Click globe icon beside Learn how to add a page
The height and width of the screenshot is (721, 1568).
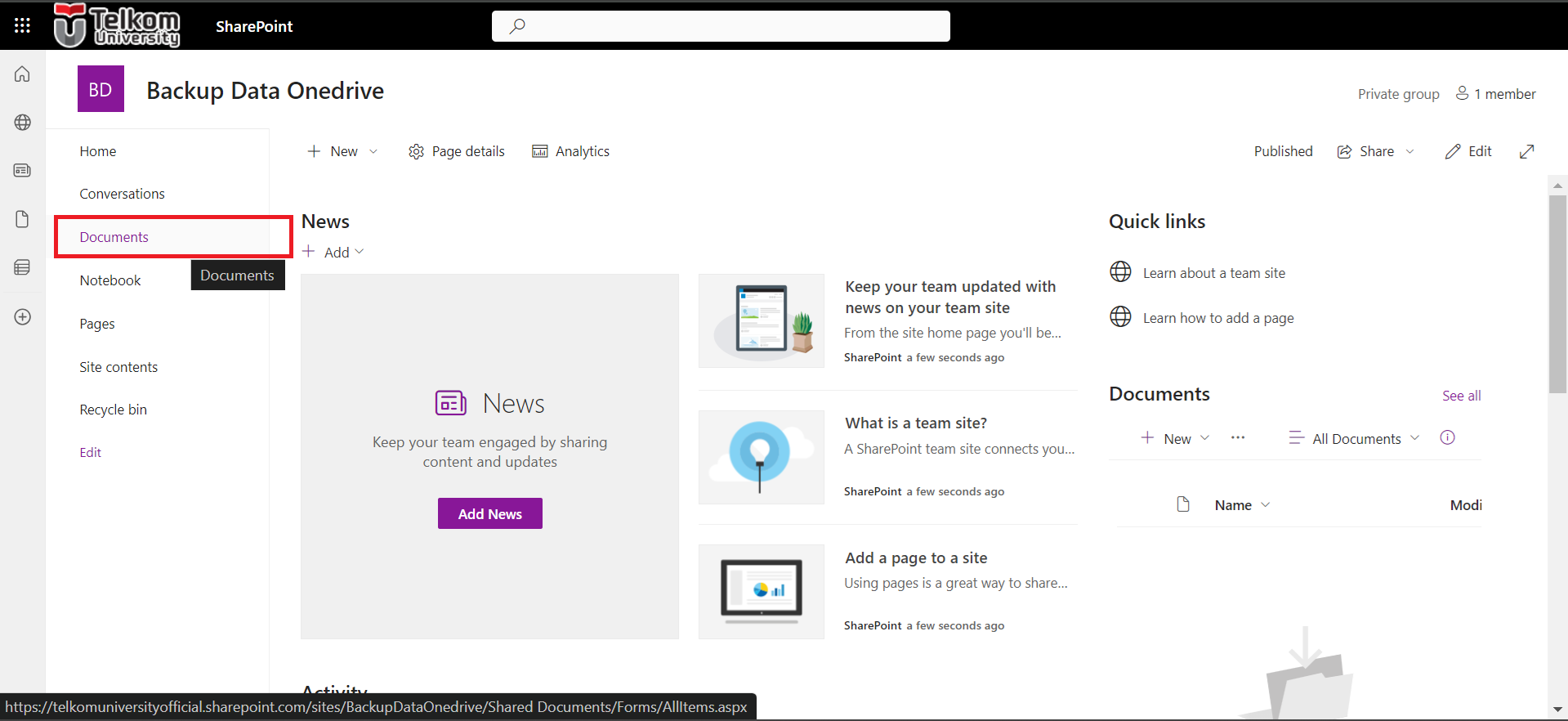click(x=1120, y=317)
